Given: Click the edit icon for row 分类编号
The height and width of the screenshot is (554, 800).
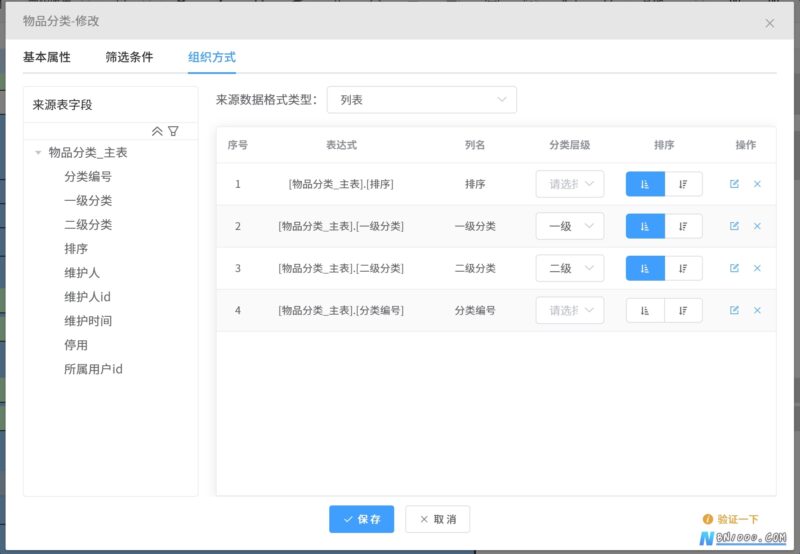Looking at the screenshot, I should 734,310.
